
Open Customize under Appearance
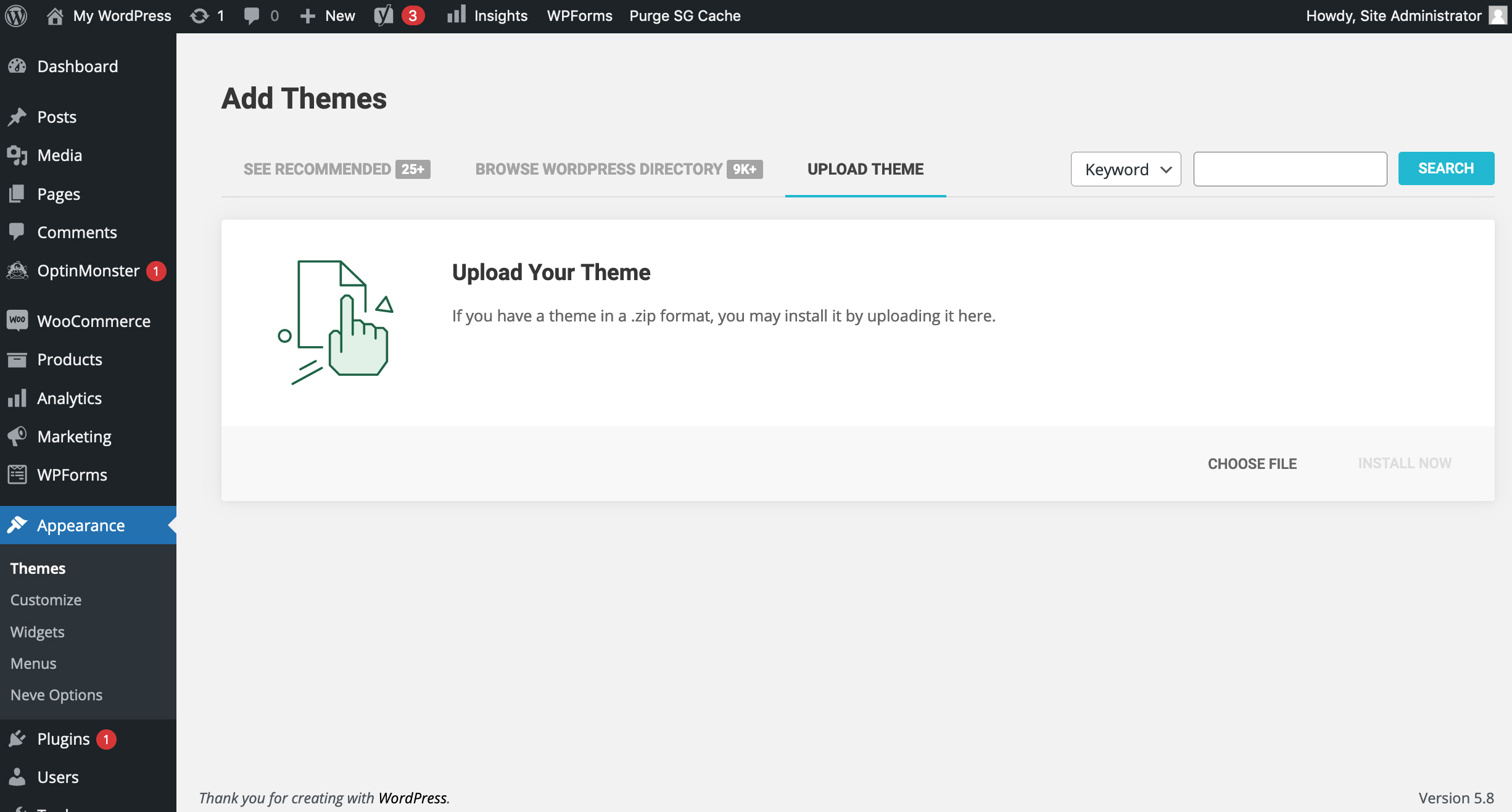[x=46, y=600]
